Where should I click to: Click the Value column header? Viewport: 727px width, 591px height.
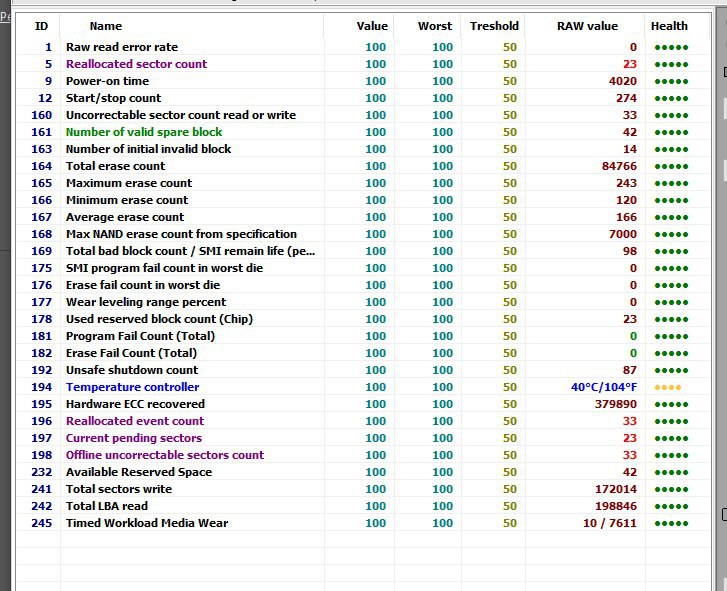pos(372,26)
